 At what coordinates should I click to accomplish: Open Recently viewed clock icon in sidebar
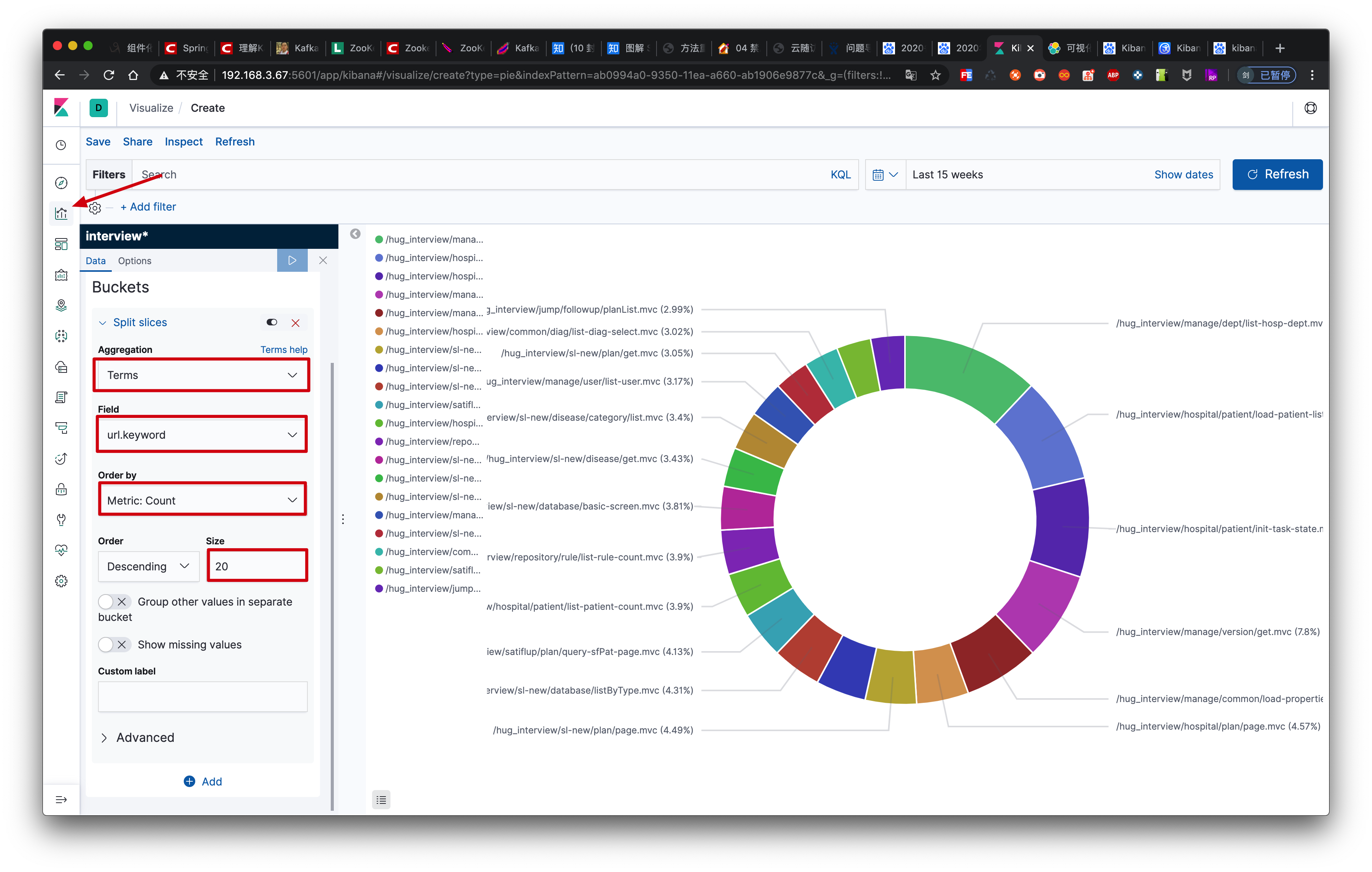(61, 145)
